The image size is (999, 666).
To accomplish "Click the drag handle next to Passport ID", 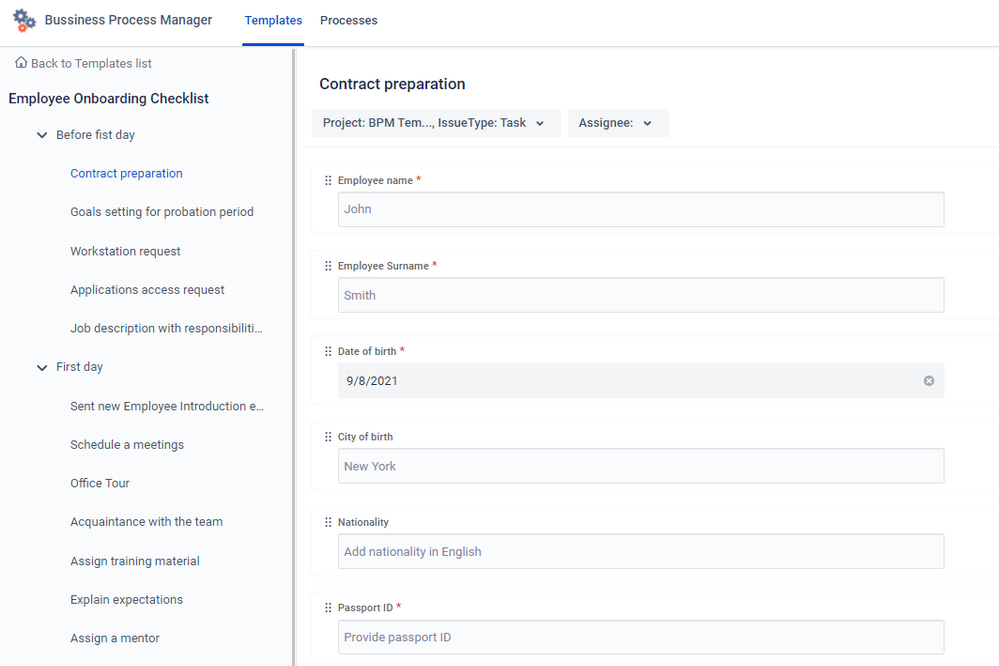I will 328,607.
